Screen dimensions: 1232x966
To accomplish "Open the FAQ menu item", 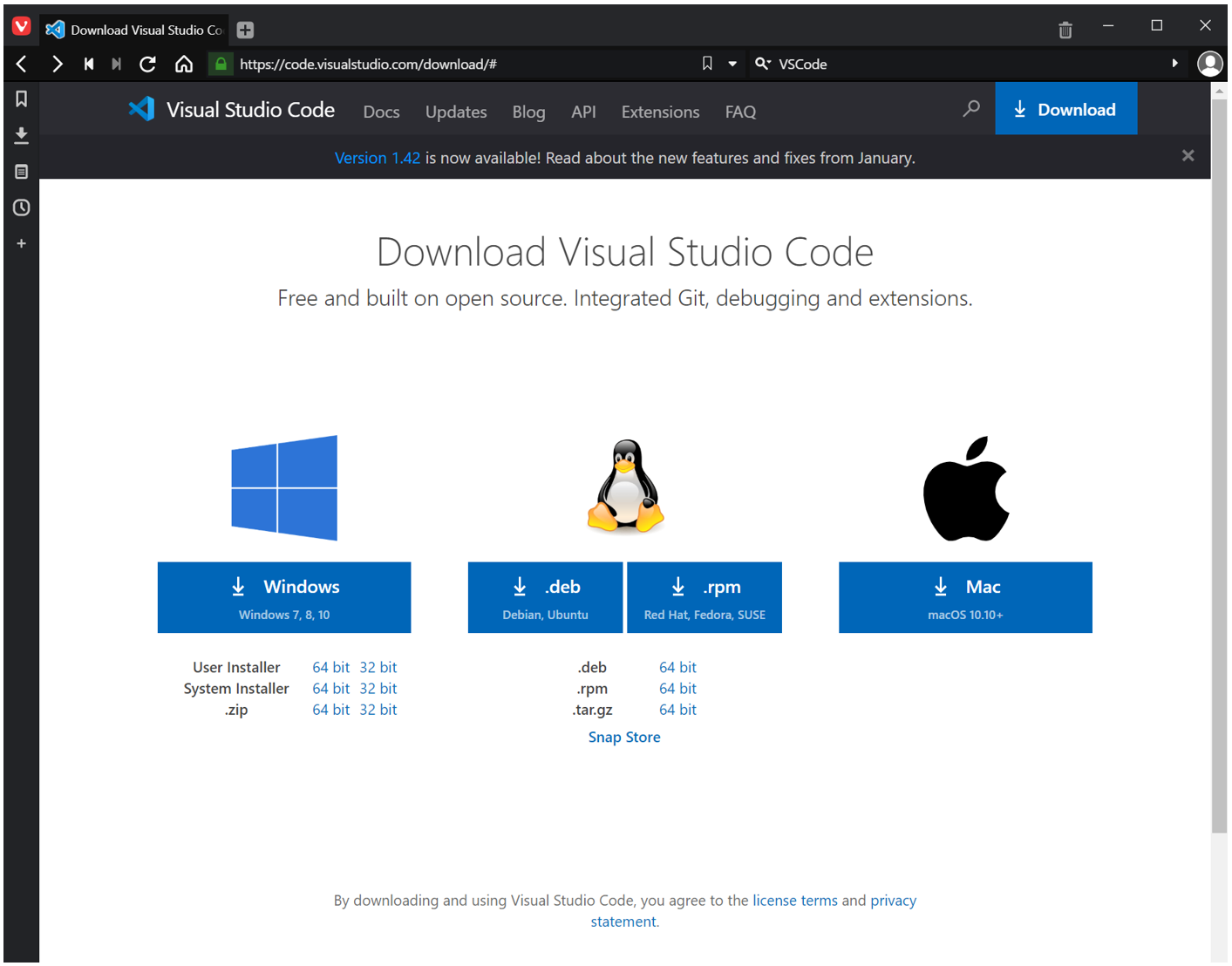I will (x=740, y=112).
